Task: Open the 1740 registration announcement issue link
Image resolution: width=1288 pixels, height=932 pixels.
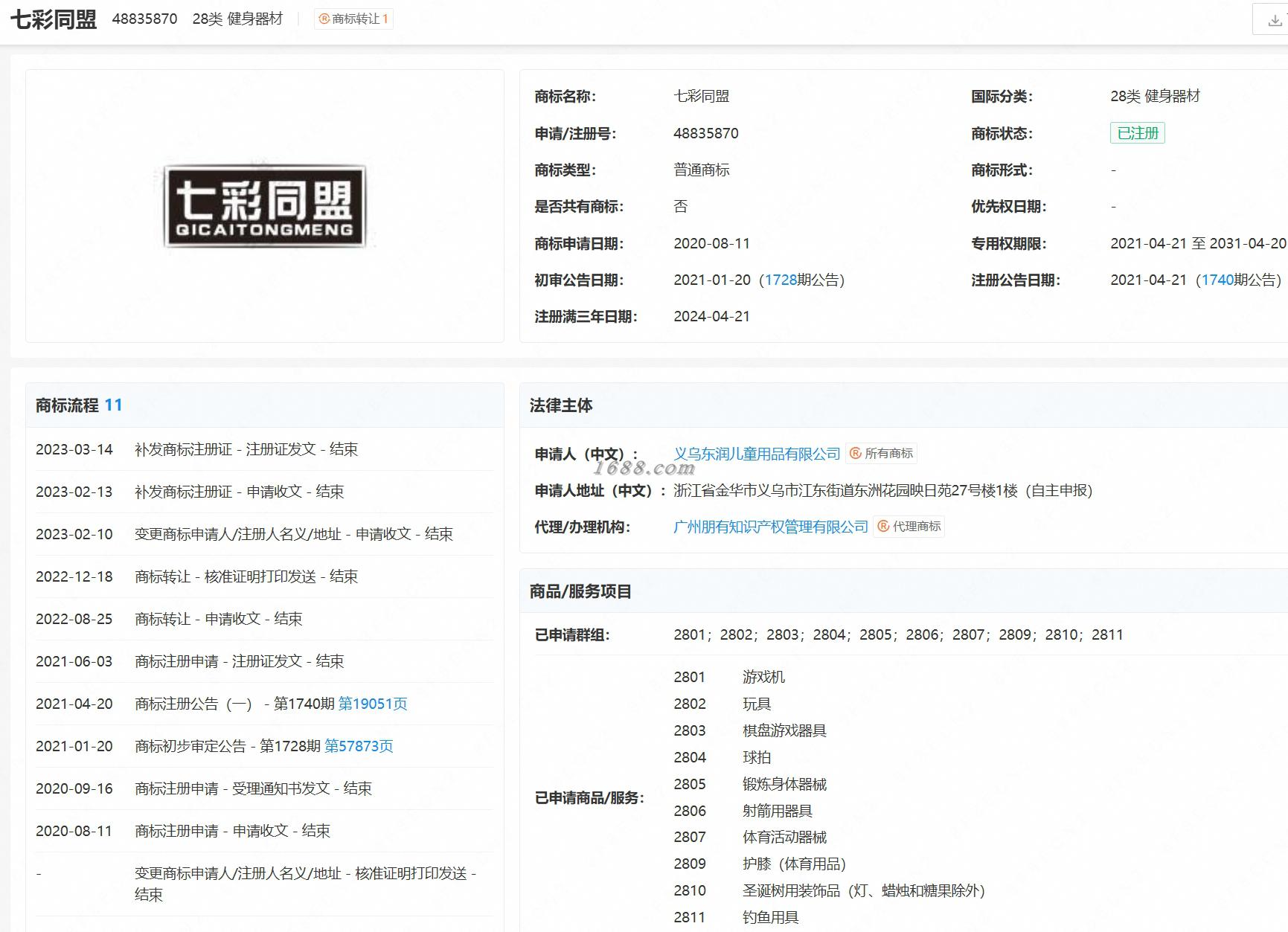Action: pyautogui.click(x=1217, y=280)
